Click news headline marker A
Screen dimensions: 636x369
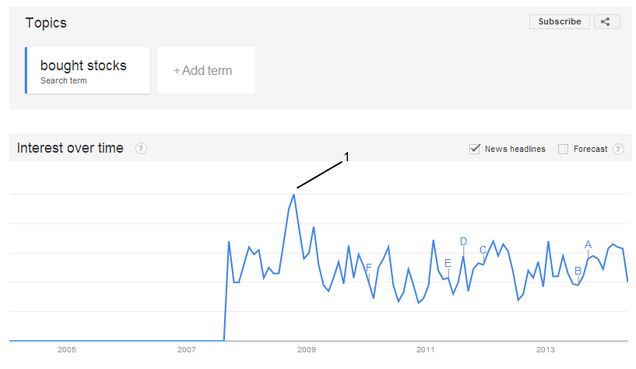588,245
